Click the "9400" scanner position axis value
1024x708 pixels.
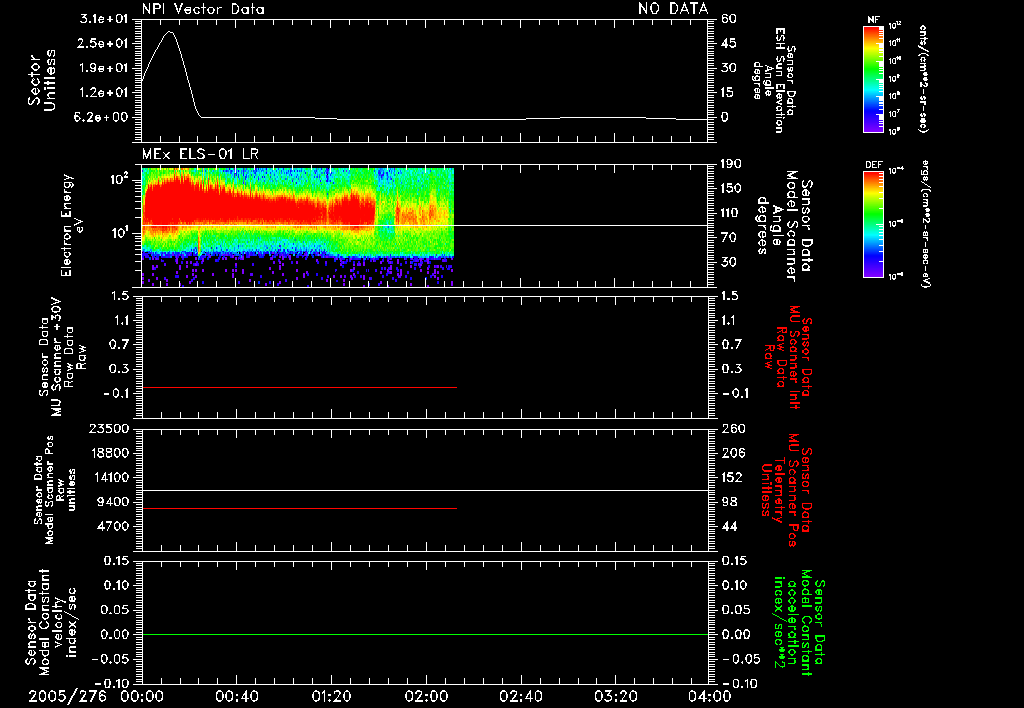[112, 502]
